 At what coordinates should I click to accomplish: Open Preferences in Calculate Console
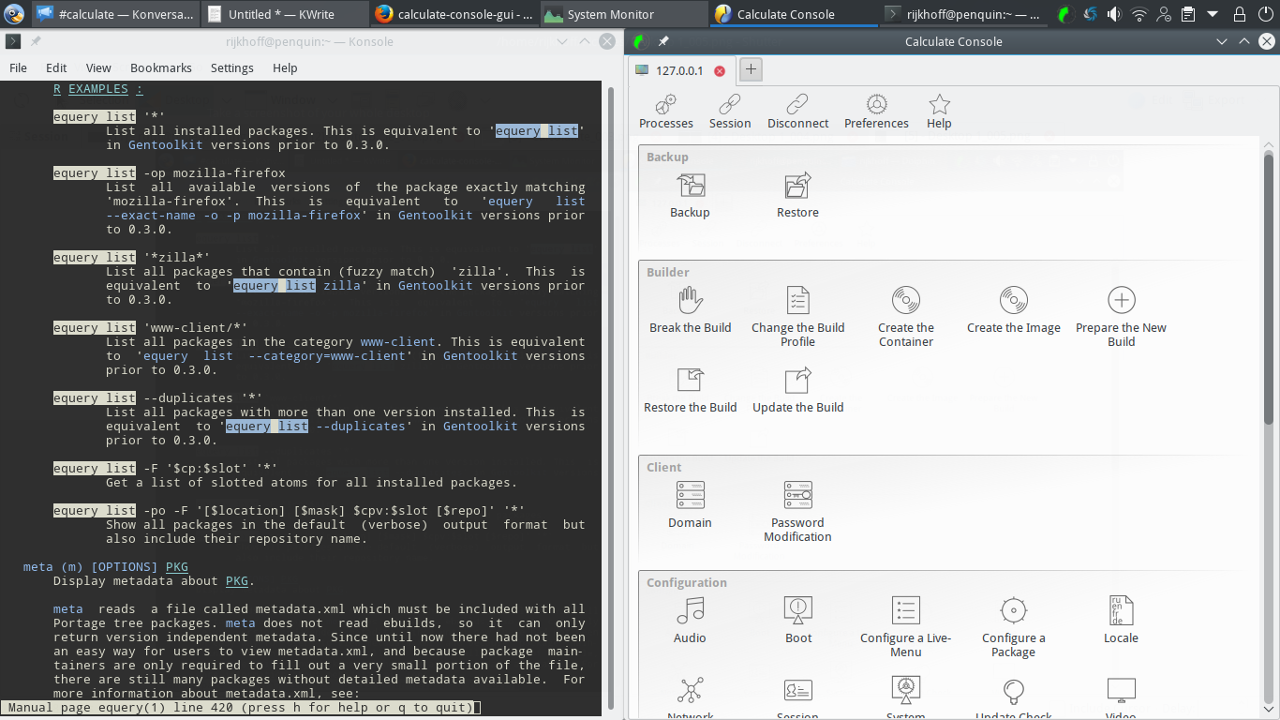coord(876,112)
